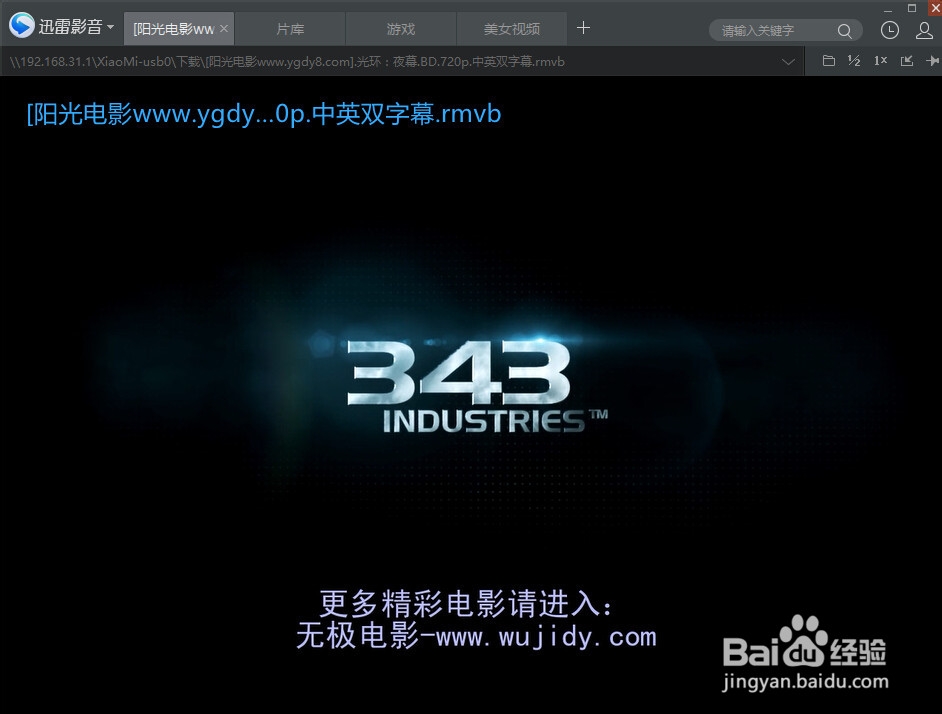Close the 迅雷影音 window

935,8
